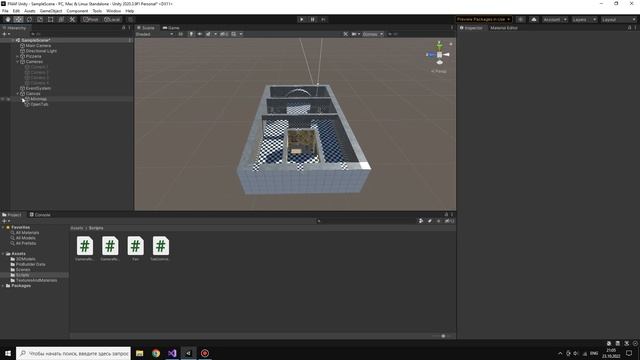Select OpenTab object in Hierarchy

click(x=39, y=104)
